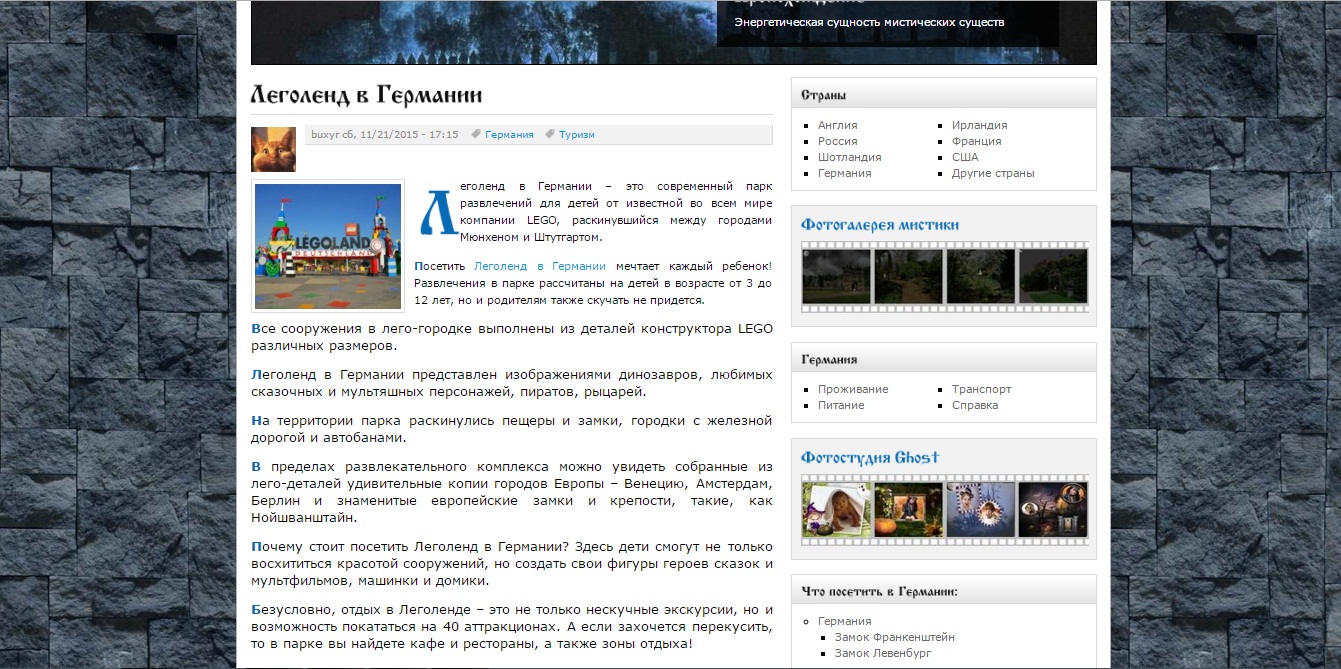Click the tag icon beside Германия

point(477,134)
